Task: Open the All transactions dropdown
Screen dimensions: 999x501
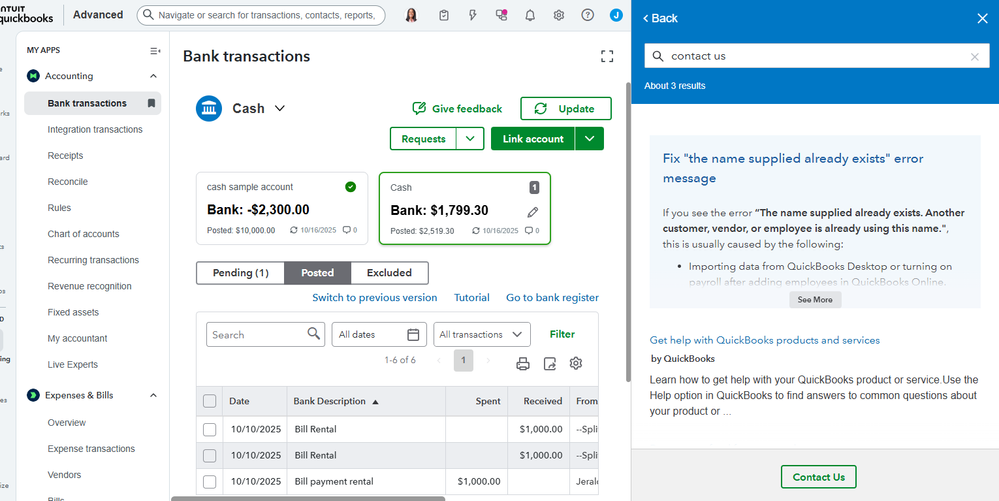Action: click(x=482, y=335)
